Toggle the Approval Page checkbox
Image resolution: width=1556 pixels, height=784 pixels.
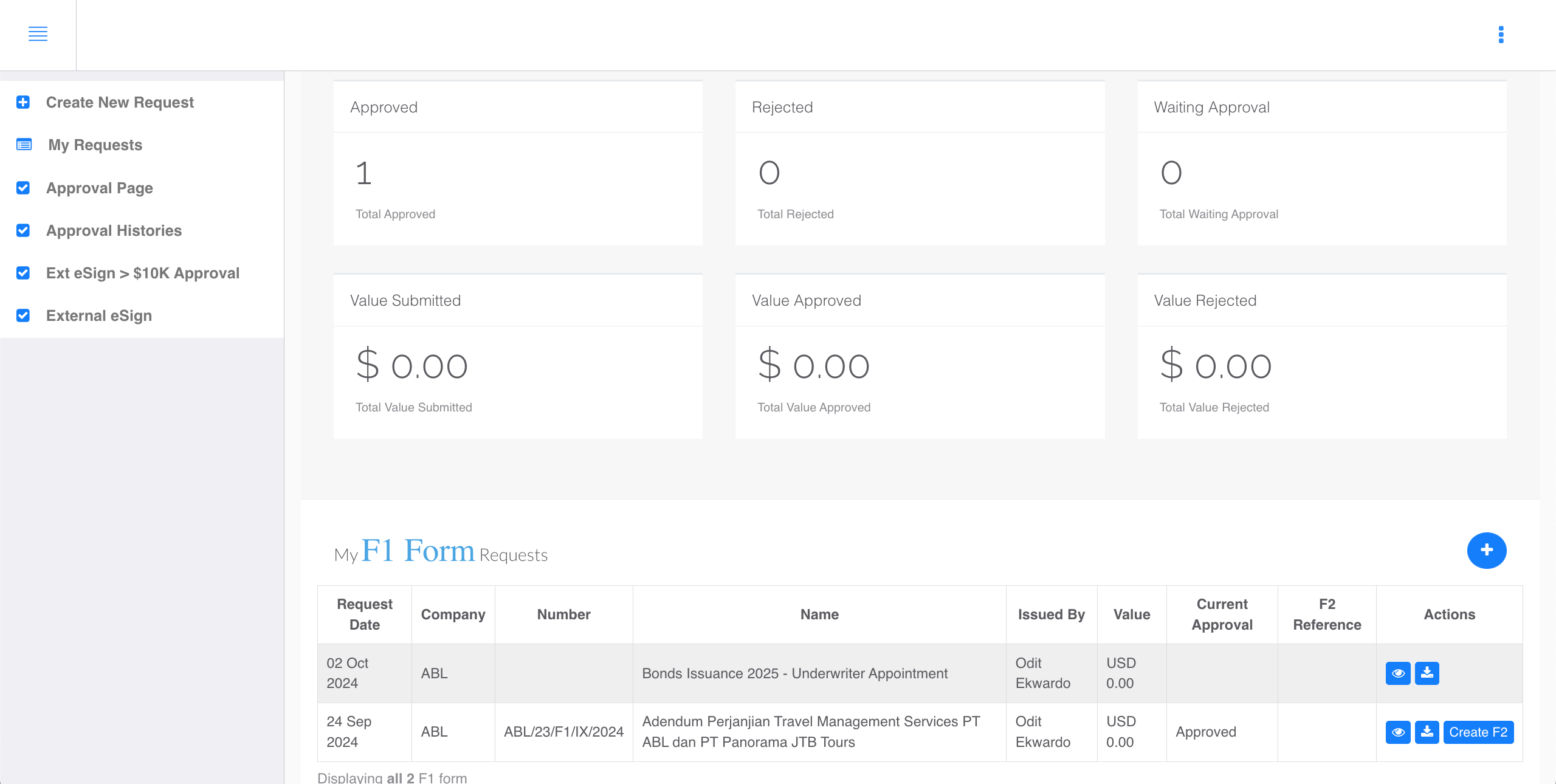tap(23, 188)
